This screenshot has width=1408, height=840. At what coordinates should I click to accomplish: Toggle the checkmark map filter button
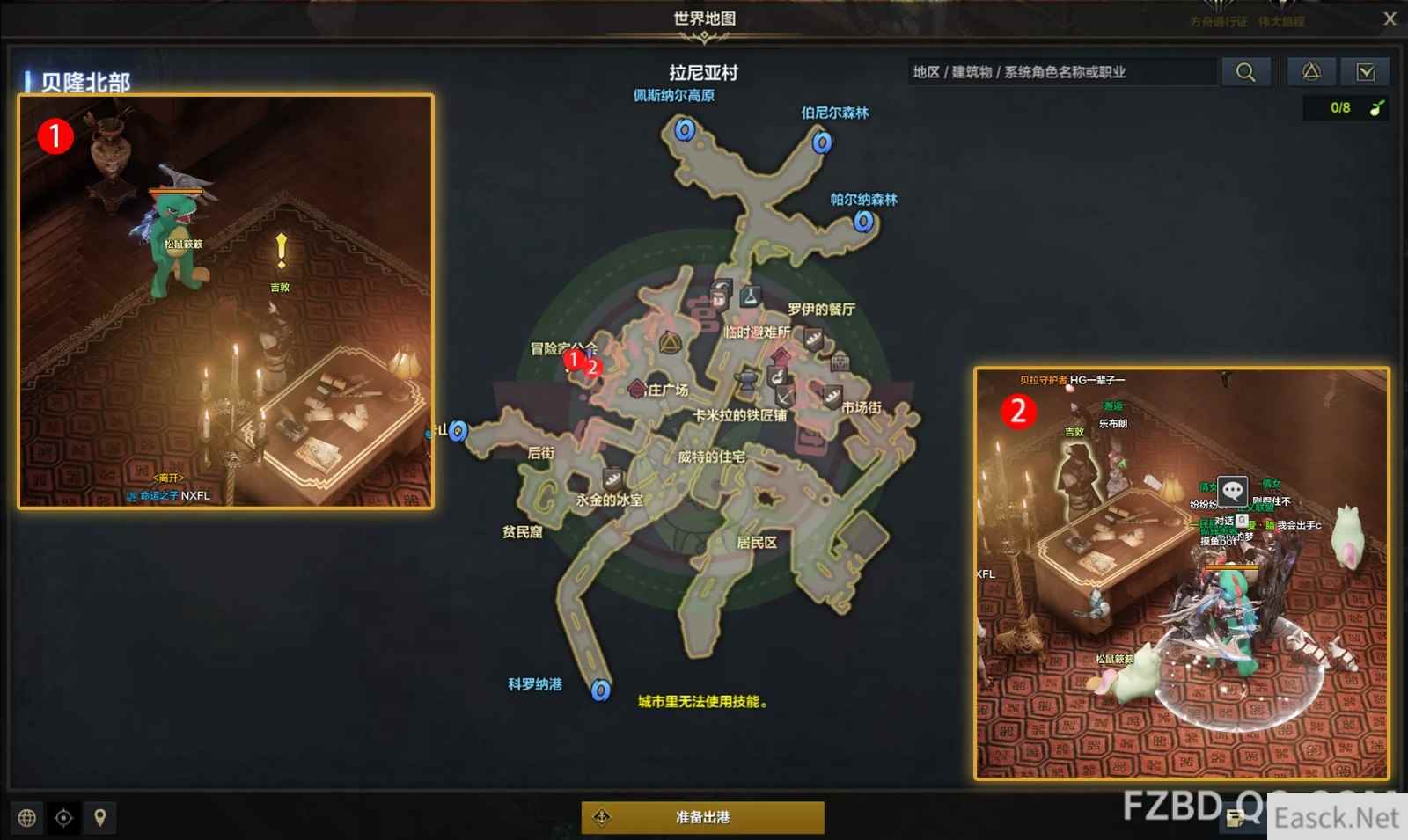click(x=1366, y=72)
